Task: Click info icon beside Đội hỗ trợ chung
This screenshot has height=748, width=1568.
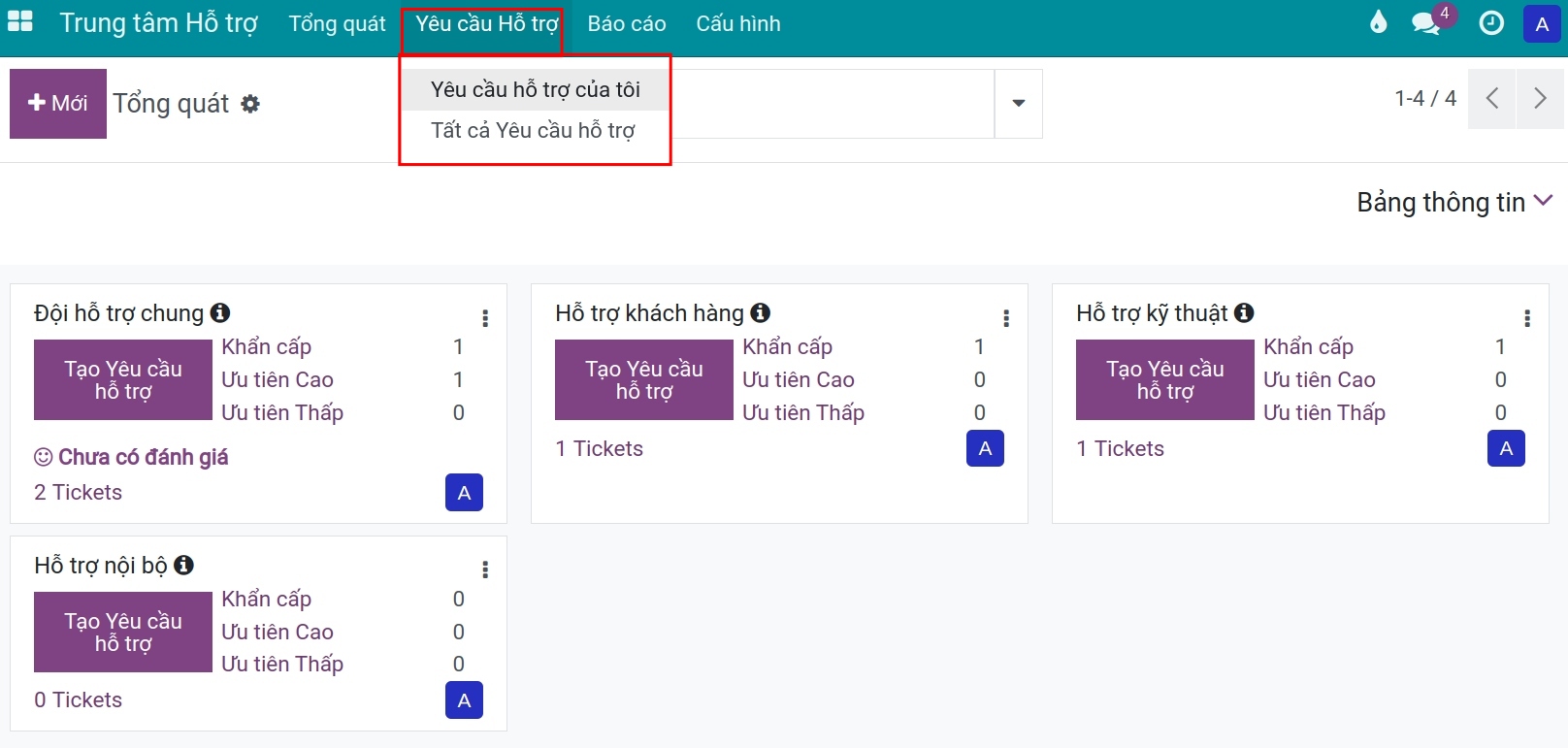Action: (x=220, y=312)
